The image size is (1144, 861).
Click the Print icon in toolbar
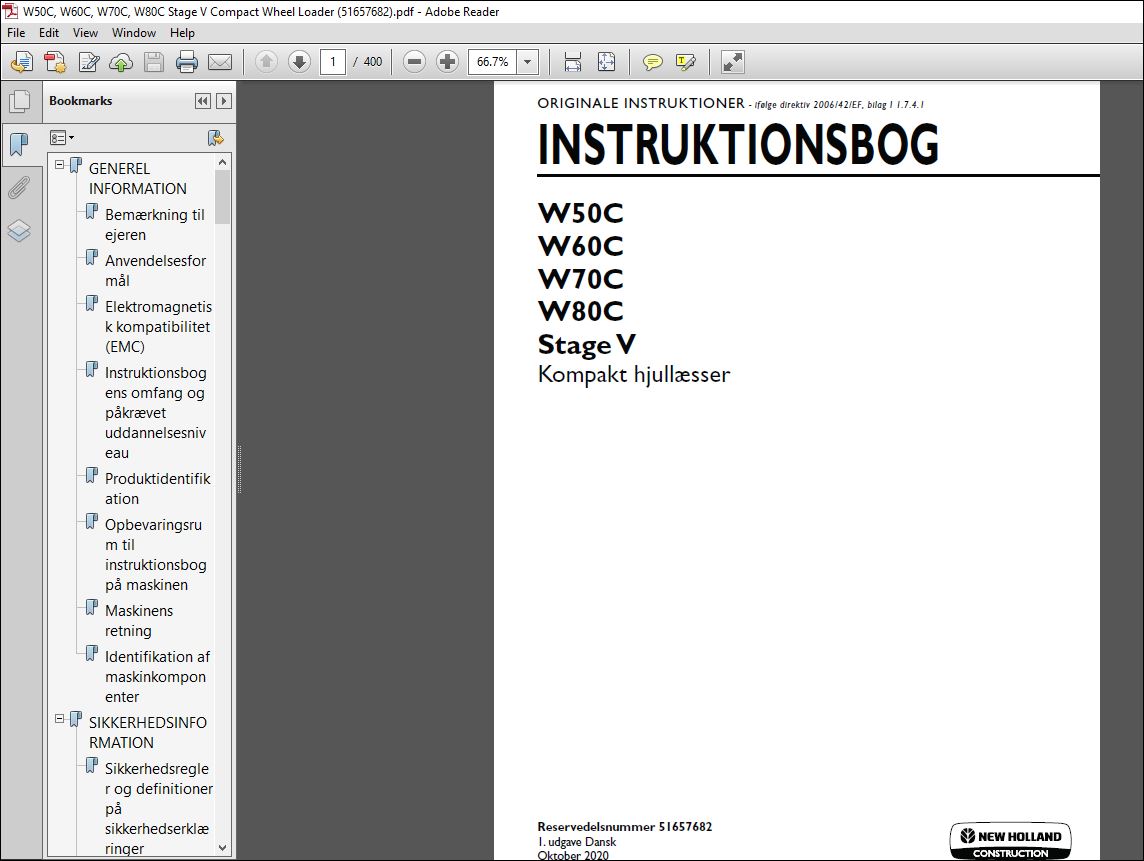pyautogui.click(x=187, y=62)
